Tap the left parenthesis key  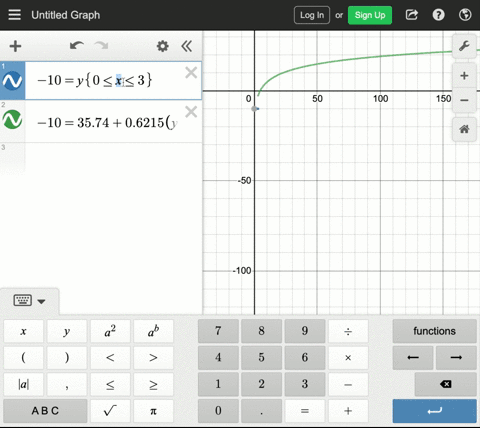click(23, 357)
